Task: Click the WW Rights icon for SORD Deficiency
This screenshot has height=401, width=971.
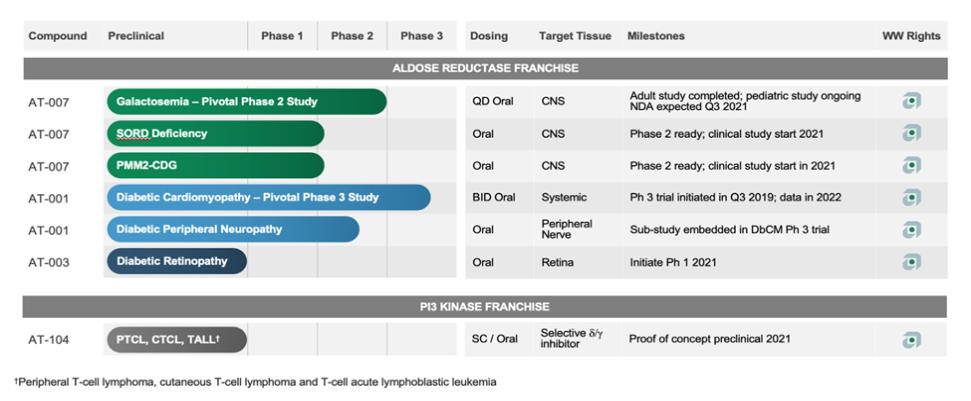Action: click(911, 133)
